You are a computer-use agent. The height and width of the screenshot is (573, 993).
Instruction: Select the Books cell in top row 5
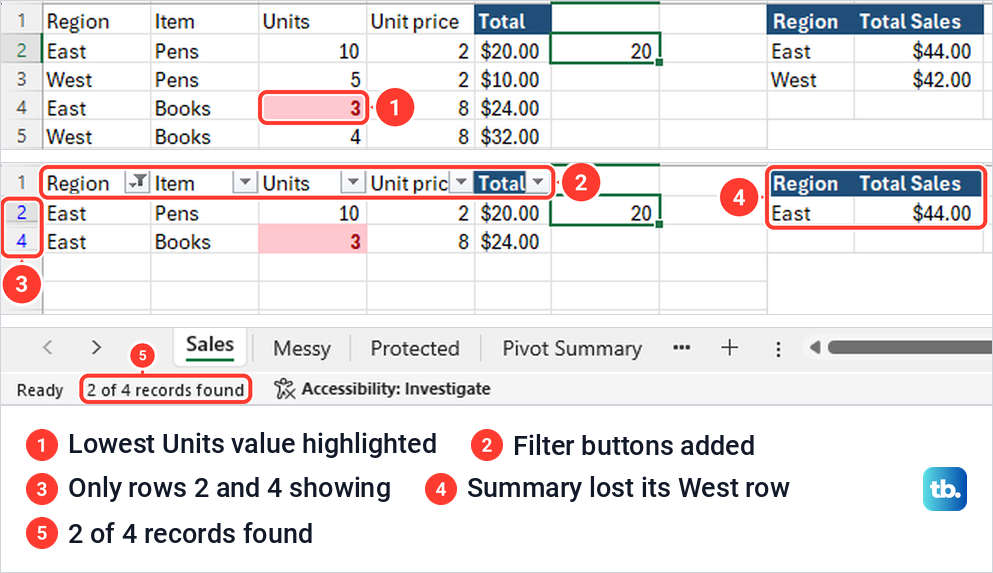(x=205, y=136)
